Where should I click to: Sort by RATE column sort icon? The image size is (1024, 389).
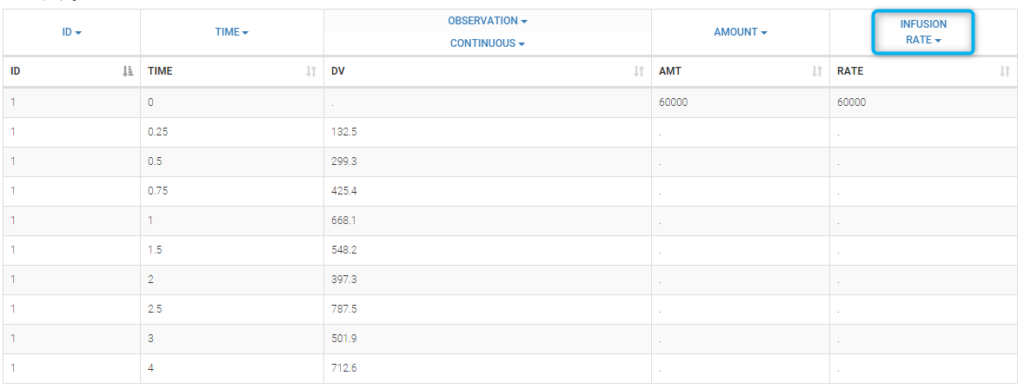click(1004, 71)
